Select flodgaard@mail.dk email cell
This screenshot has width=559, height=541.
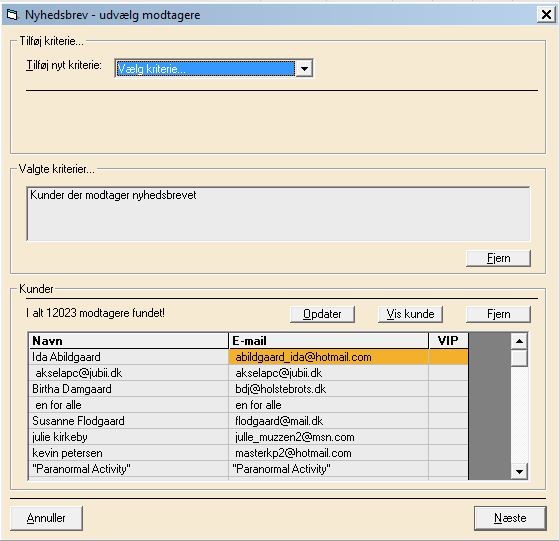(328, 421)
